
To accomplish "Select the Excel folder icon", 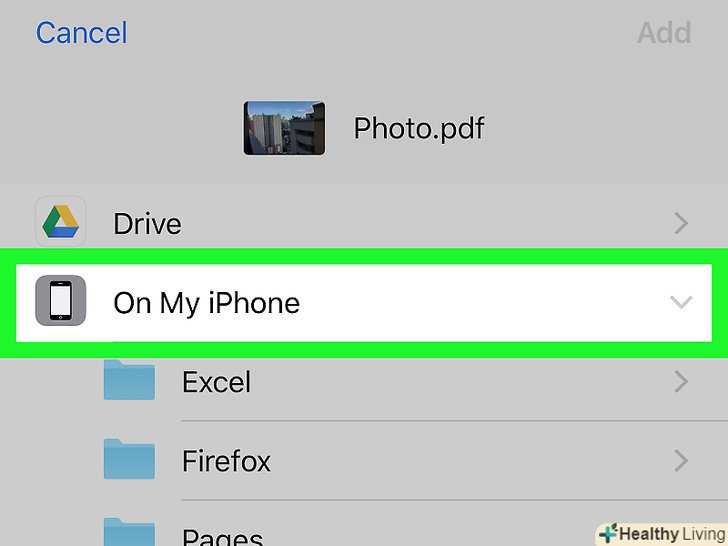I will tap(129, 381).
